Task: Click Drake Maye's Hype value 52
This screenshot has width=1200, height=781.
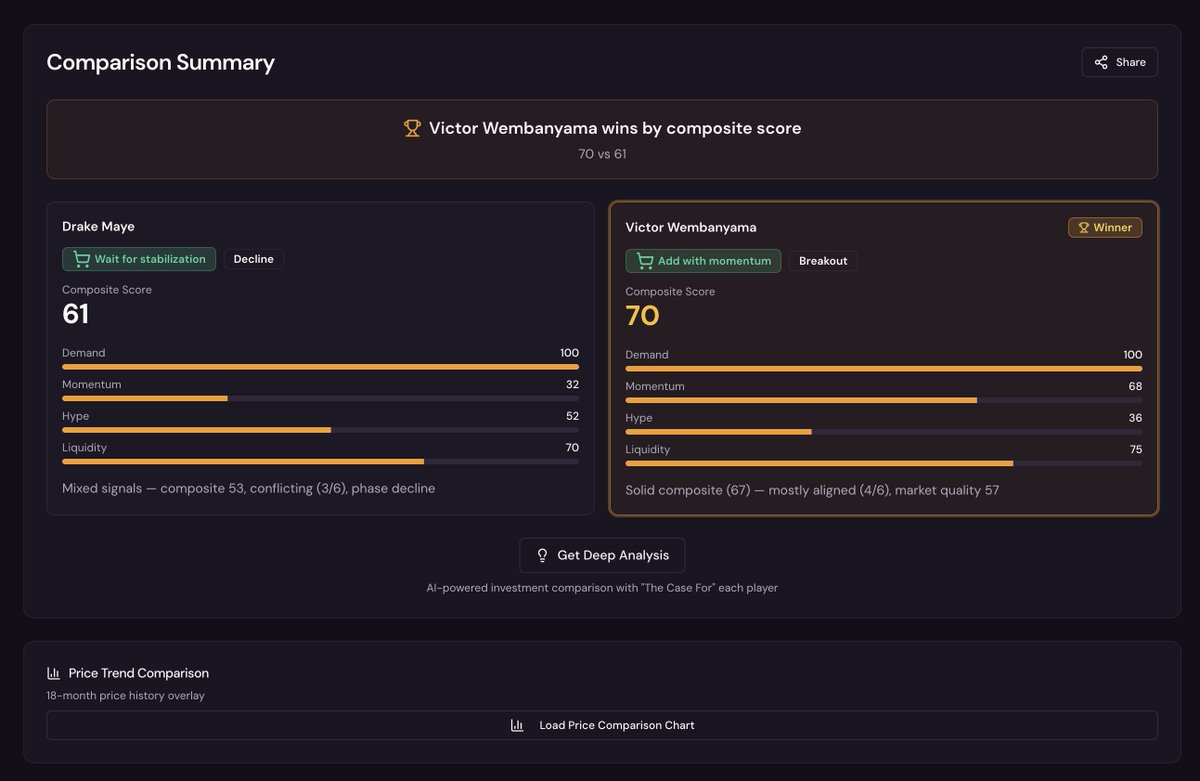Action: (572, 416)
